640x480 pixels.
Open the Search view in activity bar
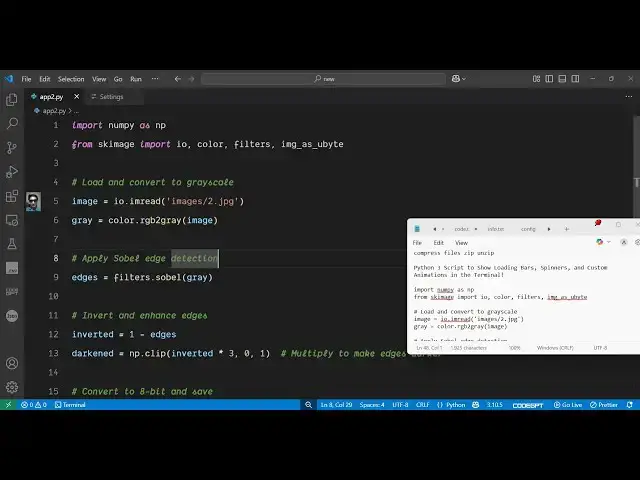[12, 123]
